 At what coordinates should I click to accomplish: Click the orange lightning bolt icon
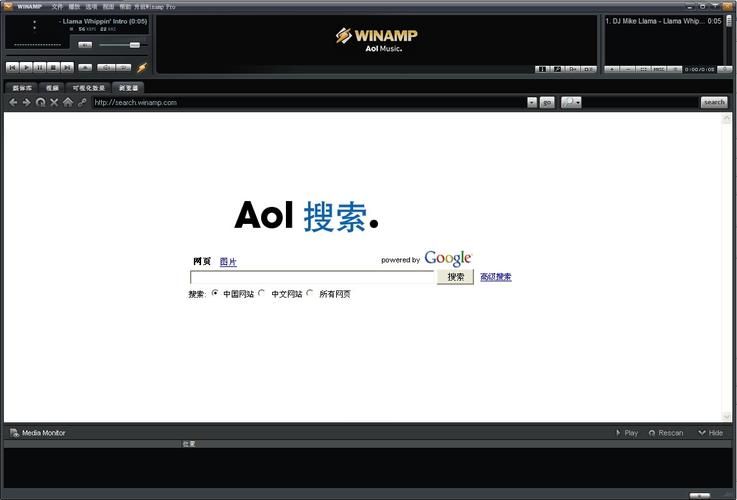pyautogui.click(x=142, y=68)
